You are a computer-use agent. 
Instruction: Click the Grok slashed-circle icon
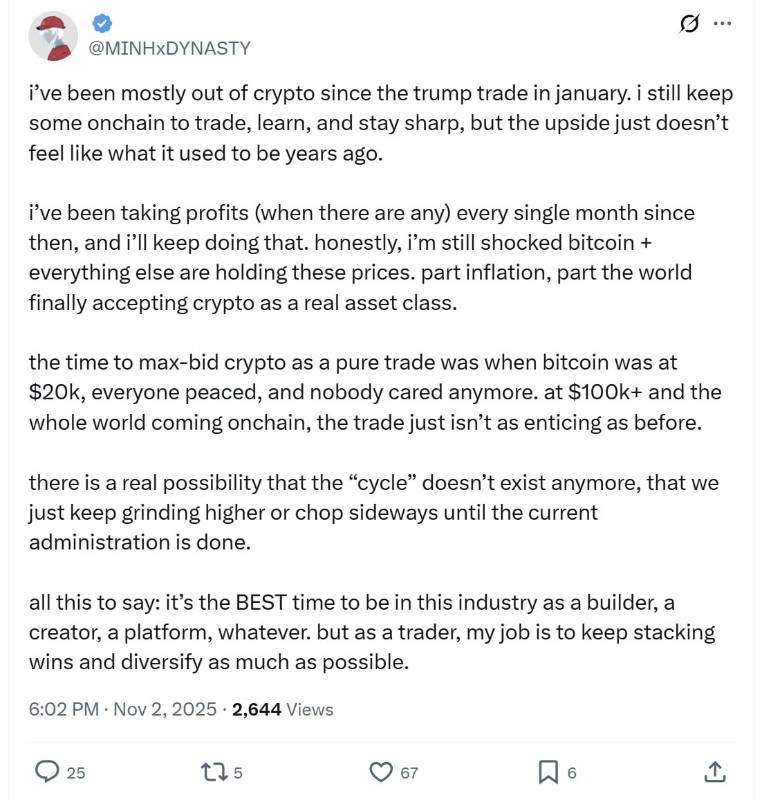click(688, 25)
